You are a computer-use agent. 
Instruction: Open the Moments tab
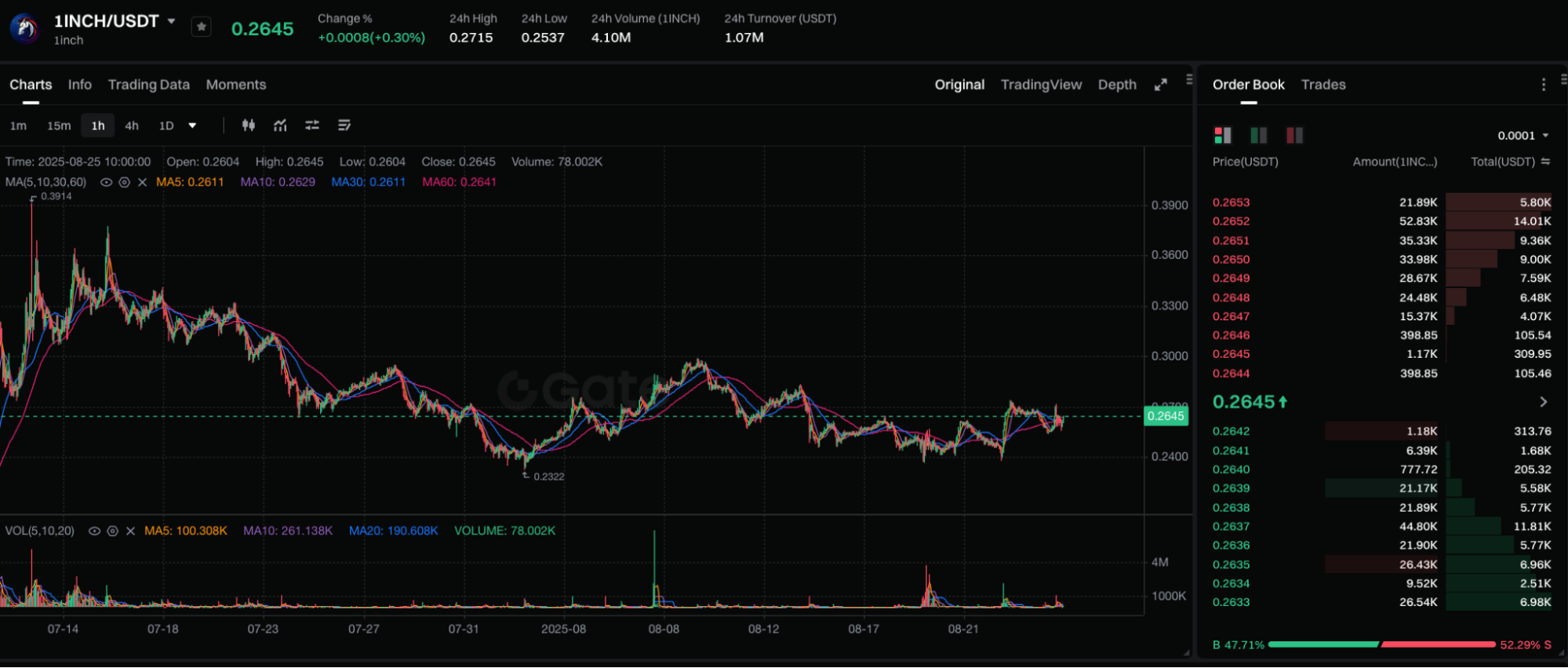pyautogui.click(x=235, y=85)
